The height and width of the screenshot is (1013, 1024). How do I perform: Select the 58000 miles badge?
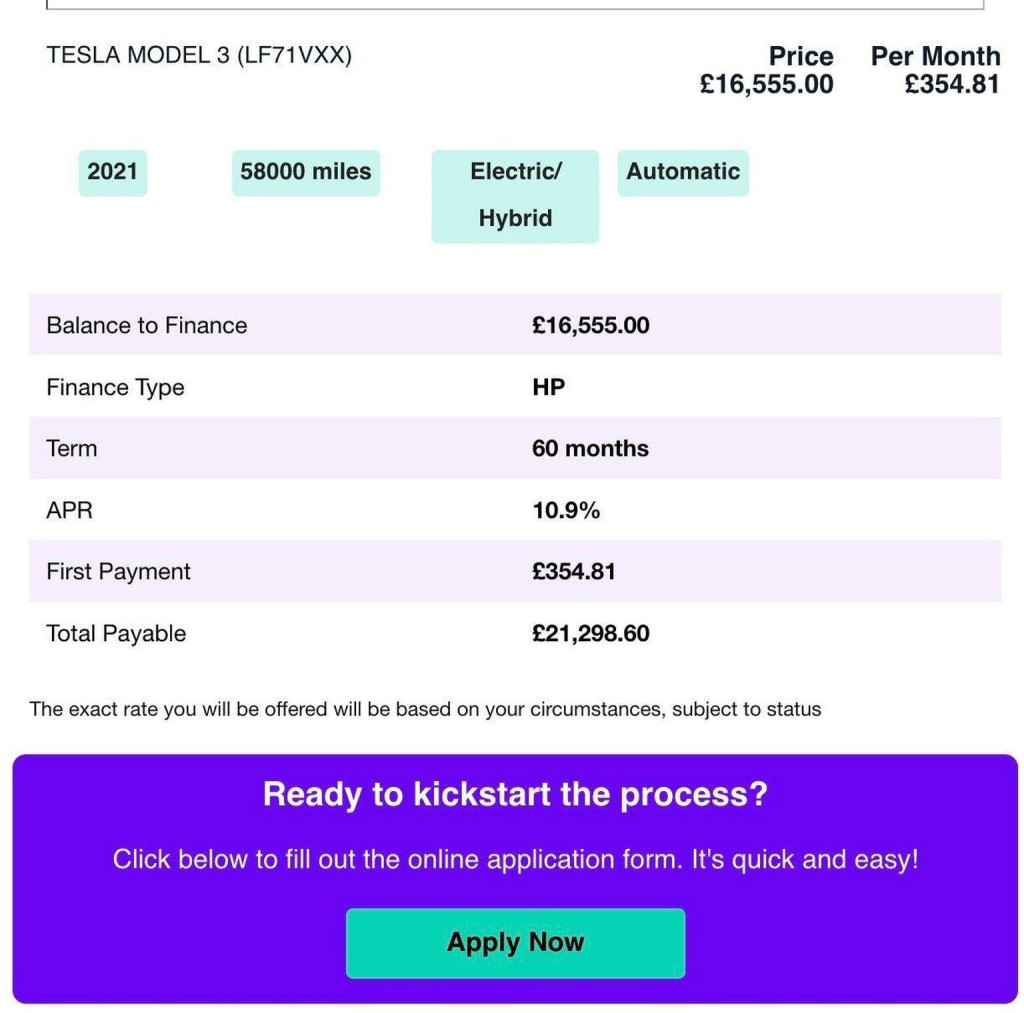pyautogui.click(x=305, y=172)
